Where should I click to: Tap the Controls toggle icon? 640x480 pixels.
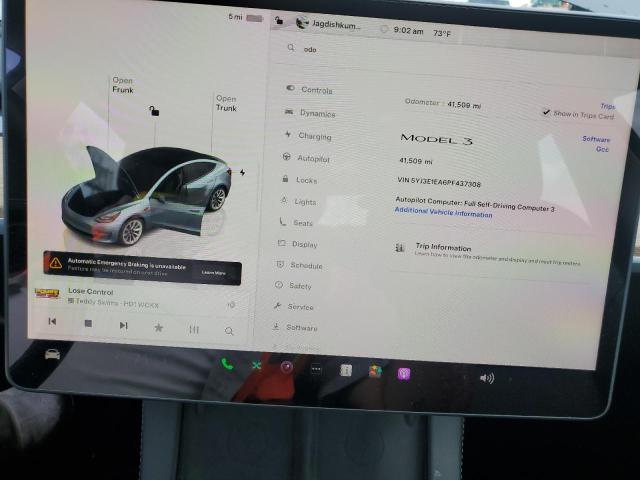point(290,88)
